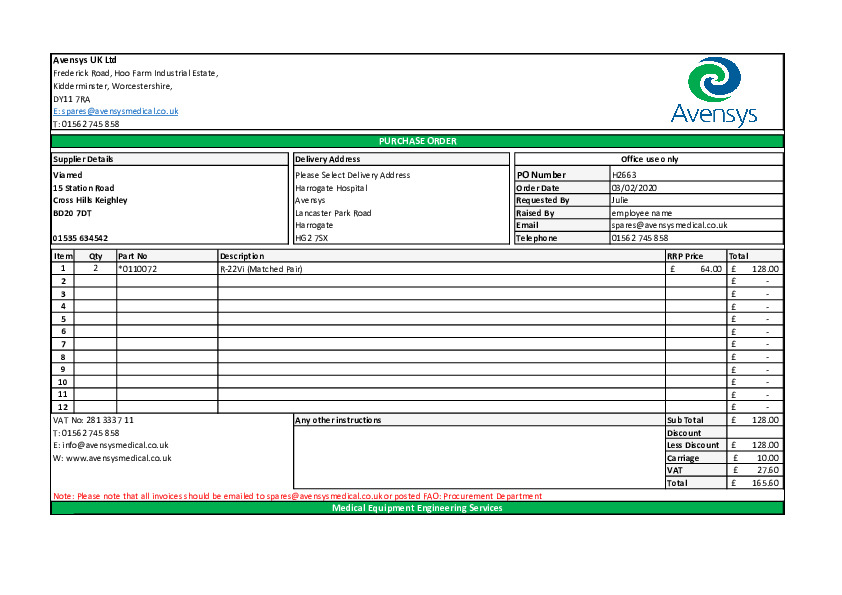Open 'Please Select Delivery Address' field

coord(353,175)
